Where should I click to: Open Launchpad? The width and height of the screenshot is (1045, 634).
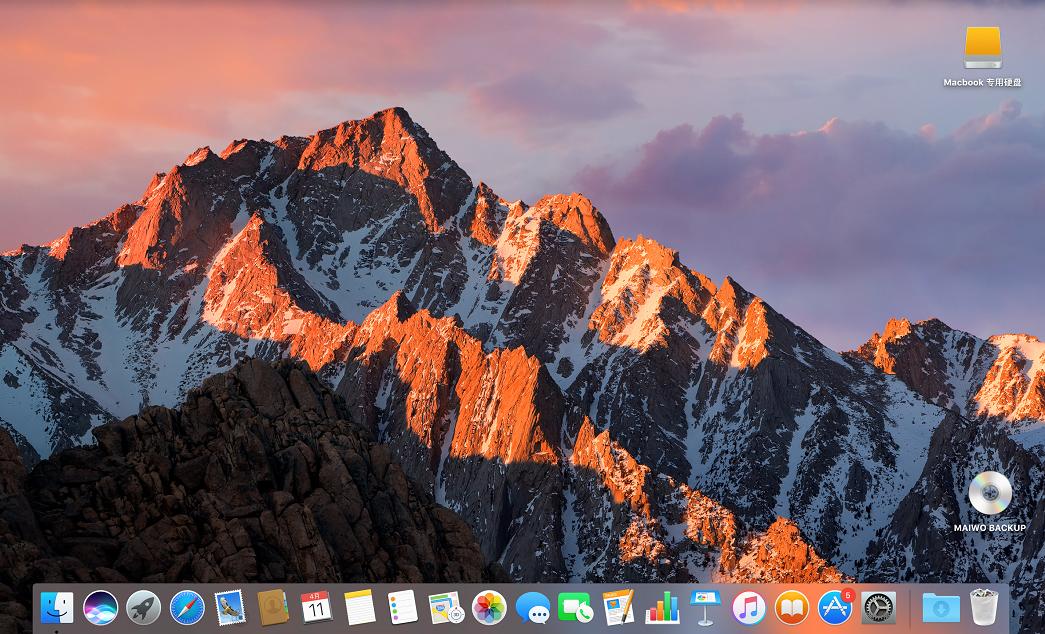coord(143,607)
